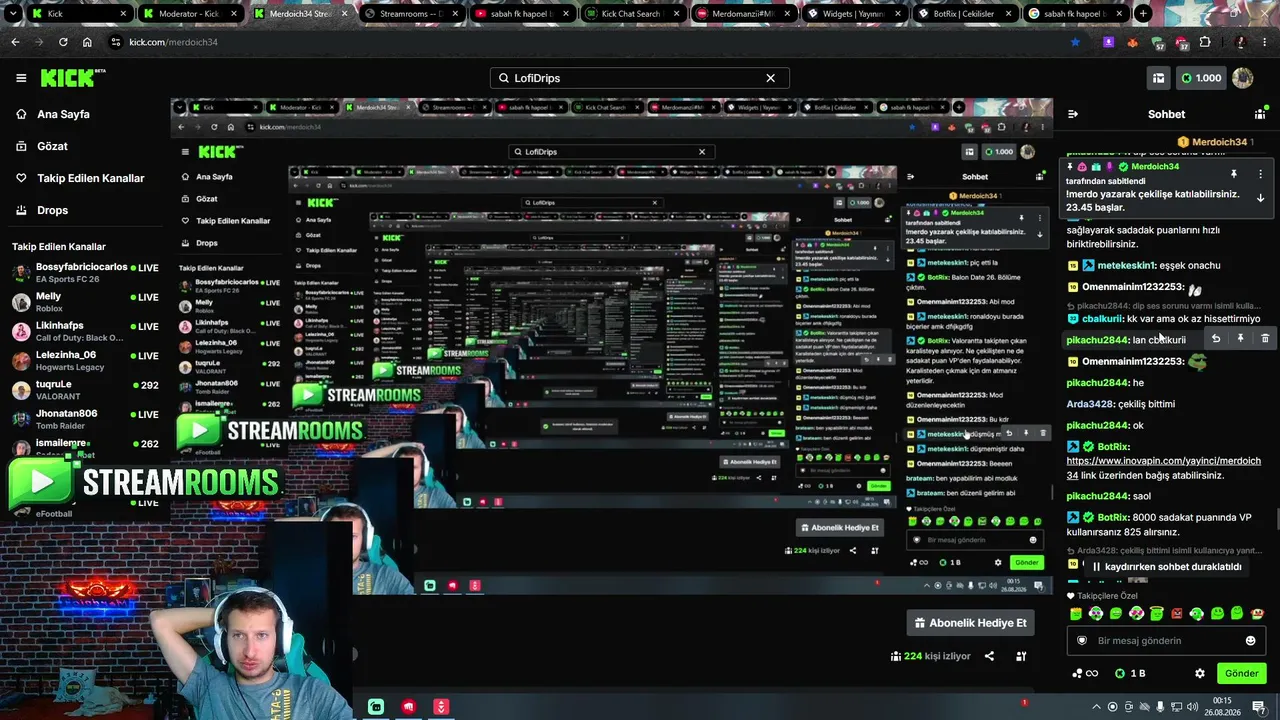
Task: Open the 1.000 Kicks balance
Action: pos(1201,78)
